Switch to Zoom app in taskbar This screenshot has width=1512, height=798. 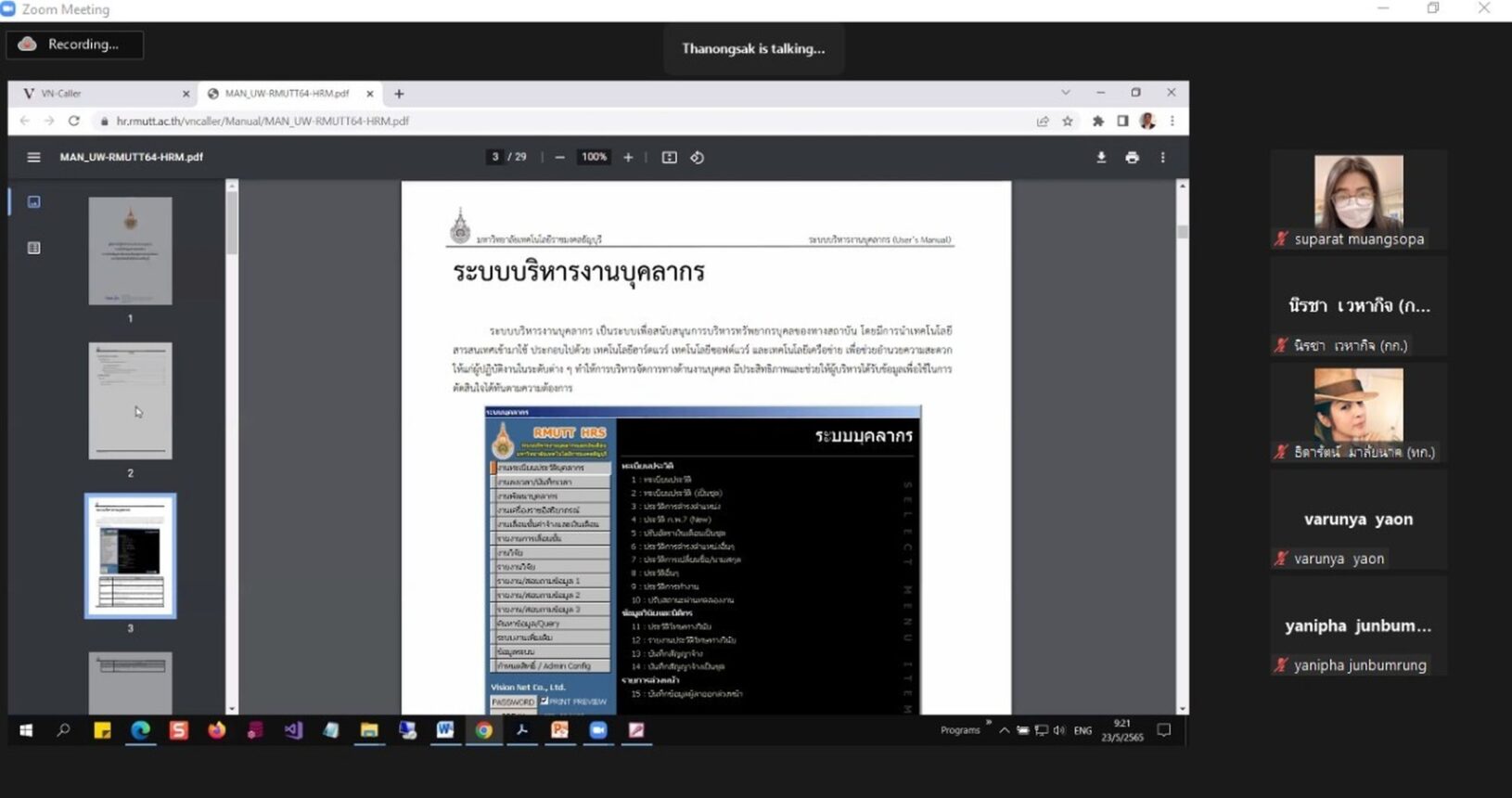[x=598, y=730]
